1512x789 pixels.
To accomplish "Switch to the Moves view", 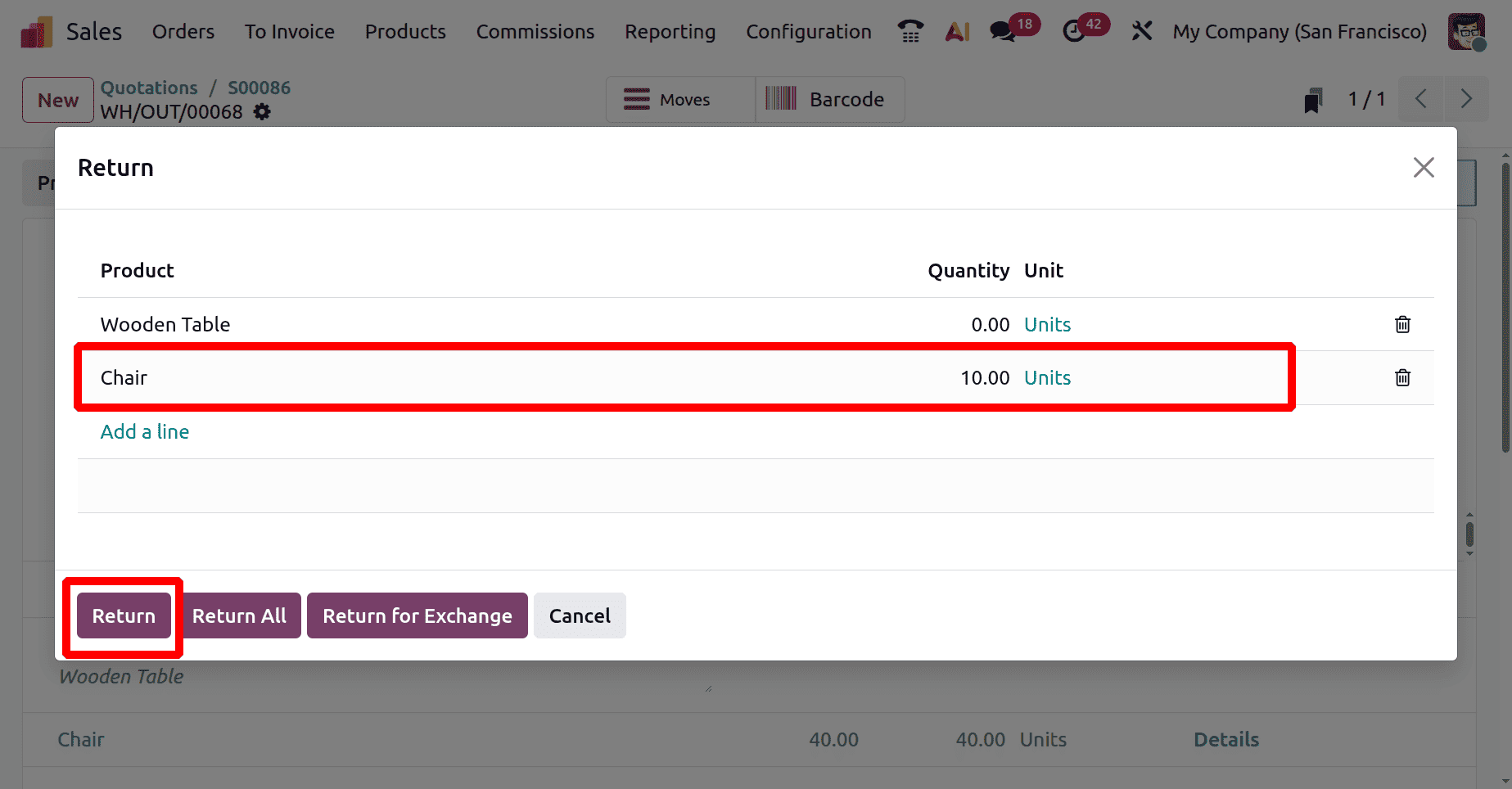I will 679,99.
